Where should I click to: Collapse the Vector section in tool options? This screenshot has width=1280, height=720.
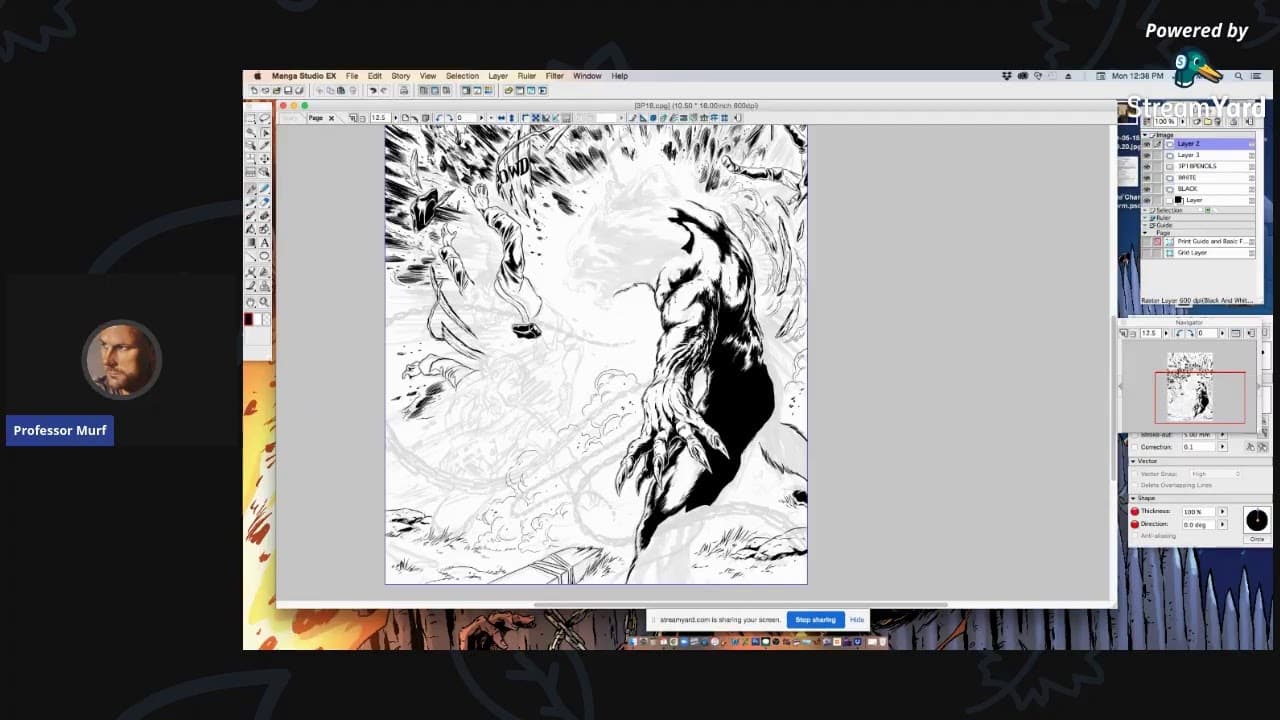[1133, 461]
